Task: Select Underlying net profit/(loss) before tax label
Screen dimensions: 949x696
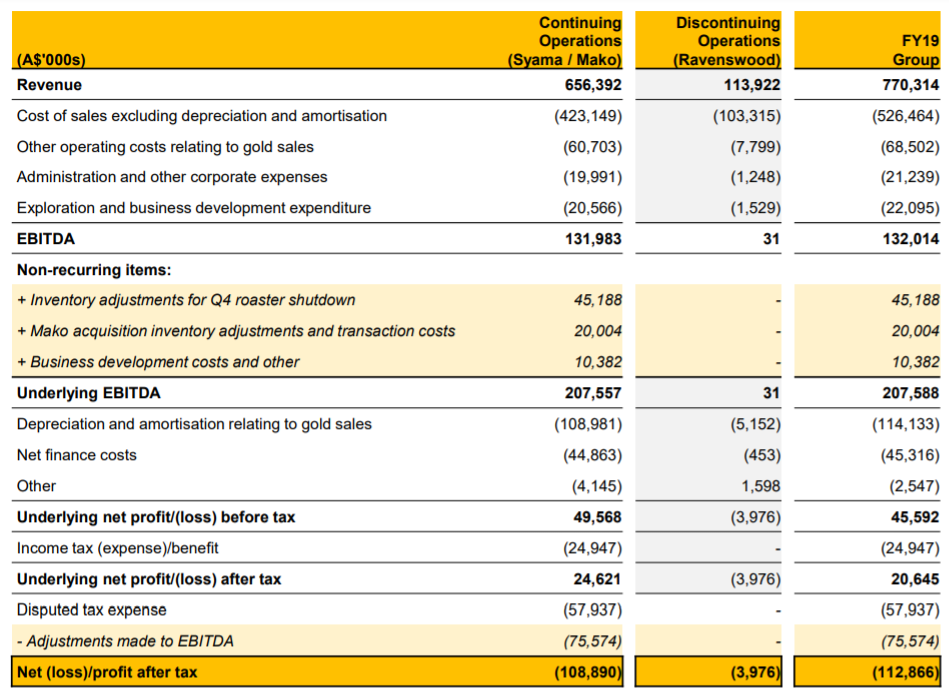Action: [156, 517]
